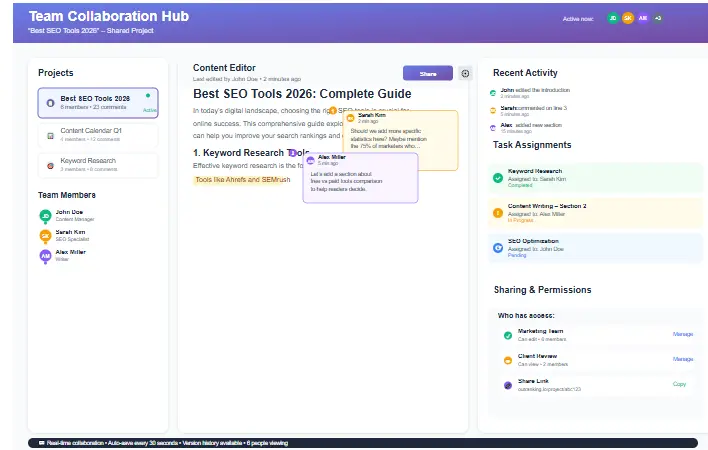The image size is (708, 450).
Task: Click the orange comment marker in the intro paragraph
Action: click(x=333, y=110)
